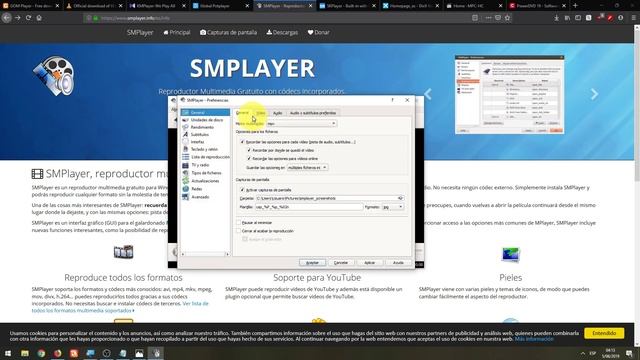
Task: Click Aplicar button in Preferences
Action: click(x=369, y=262)
